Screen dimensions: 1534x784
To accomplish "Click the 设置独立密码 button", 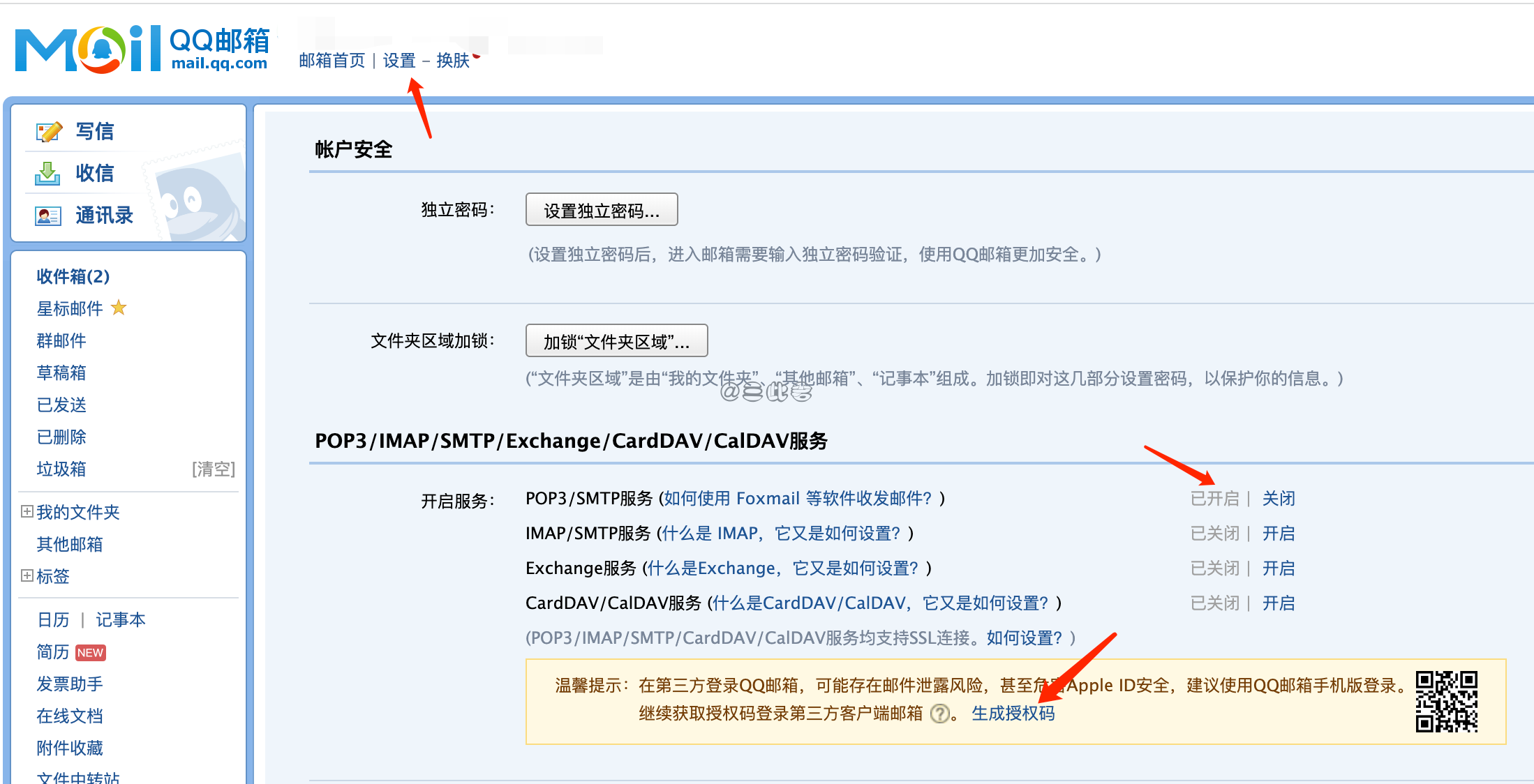I will (x=601, y=209).
